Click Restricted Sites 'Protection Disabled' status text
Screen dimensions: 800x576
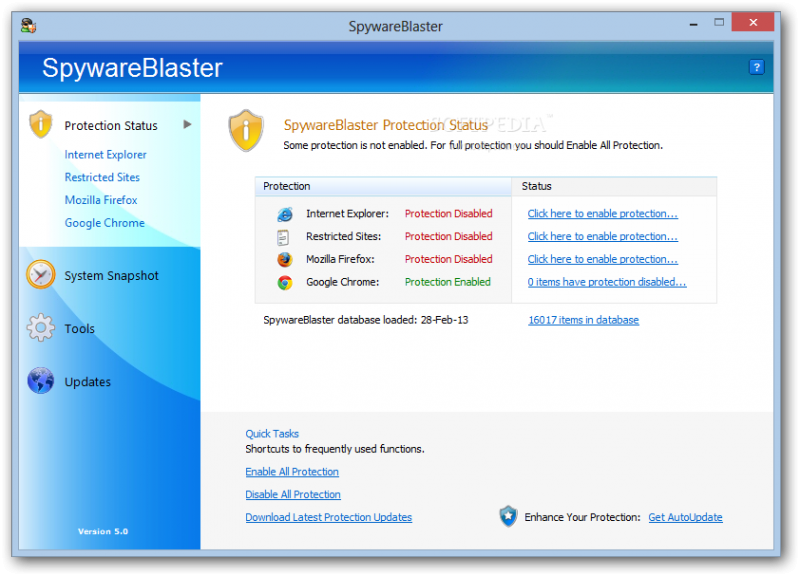coord(448,236)
